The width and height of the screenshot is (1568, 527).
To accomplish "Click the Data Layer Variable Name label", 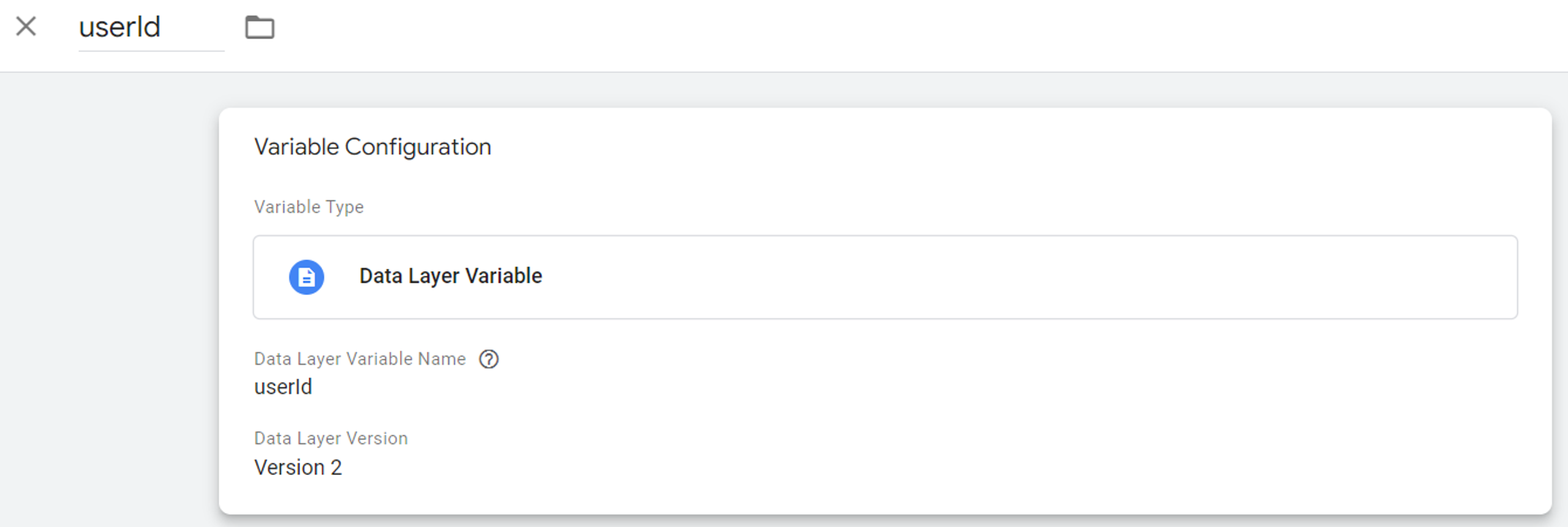I will click(360, 359).
